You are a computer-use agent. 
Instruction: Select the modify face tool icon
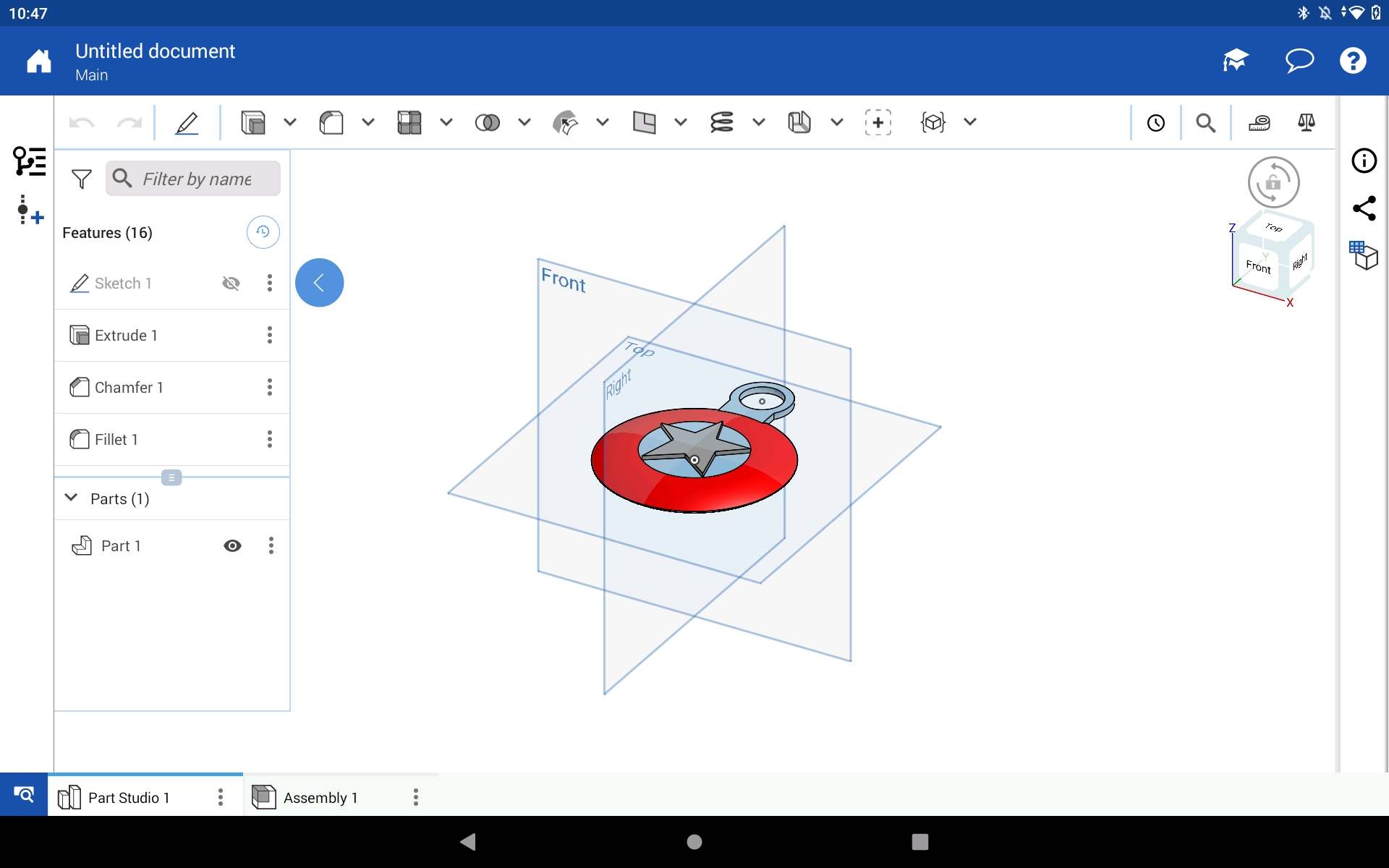566,123
